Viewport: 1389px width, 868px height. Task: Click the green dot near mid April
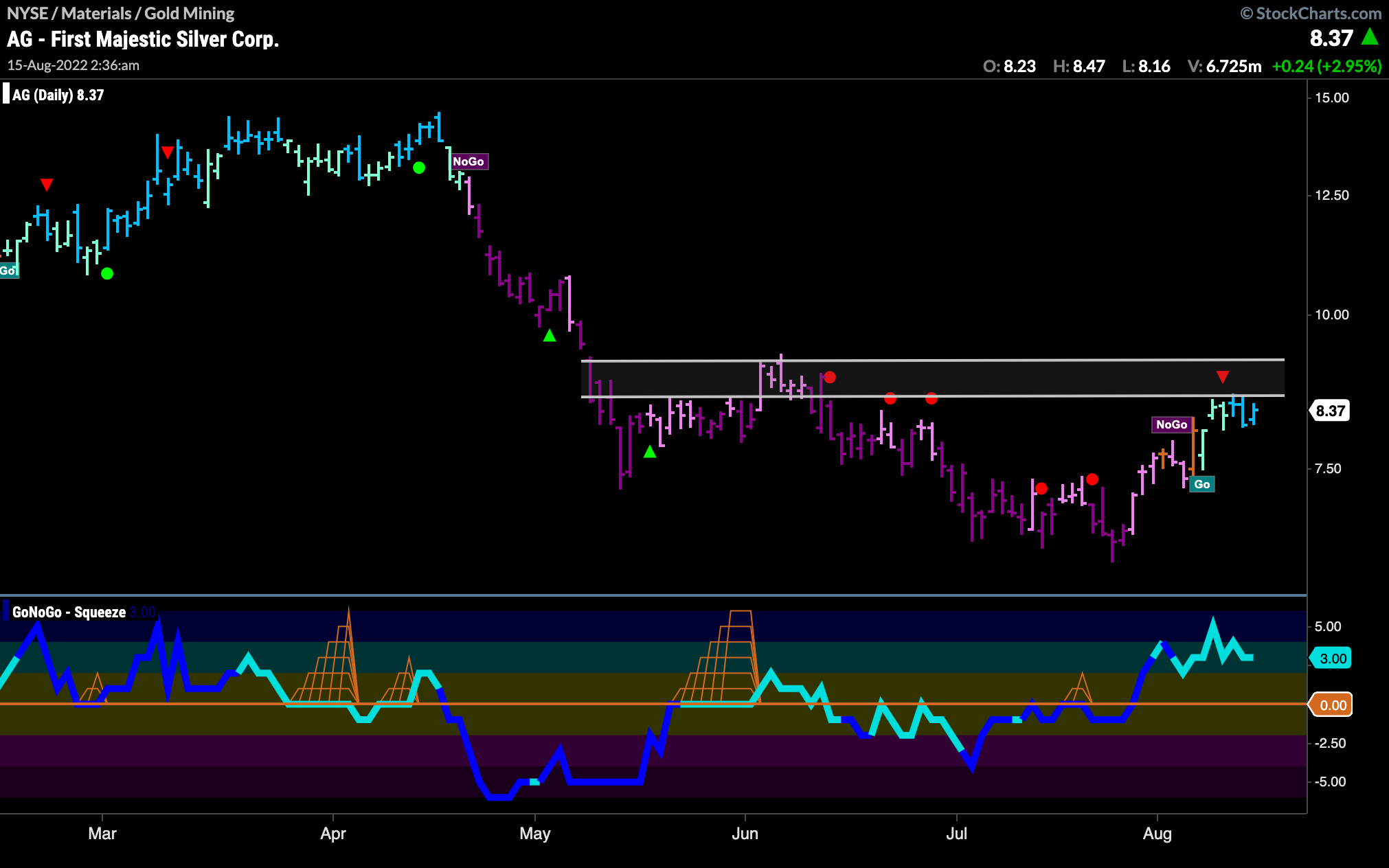[x=419, y=168]
